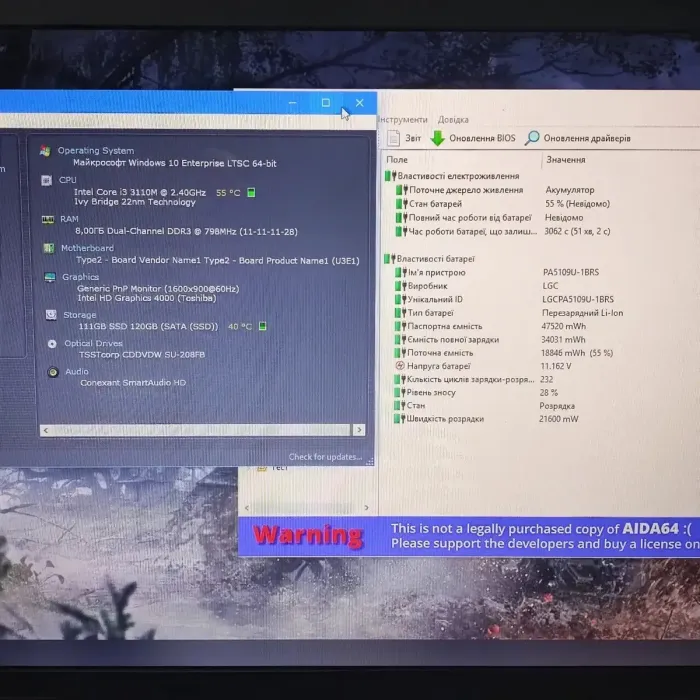Image resolution: width=700 pixels, height=700 pixels.
Task: Click the Поле column header
Action: 397,160
